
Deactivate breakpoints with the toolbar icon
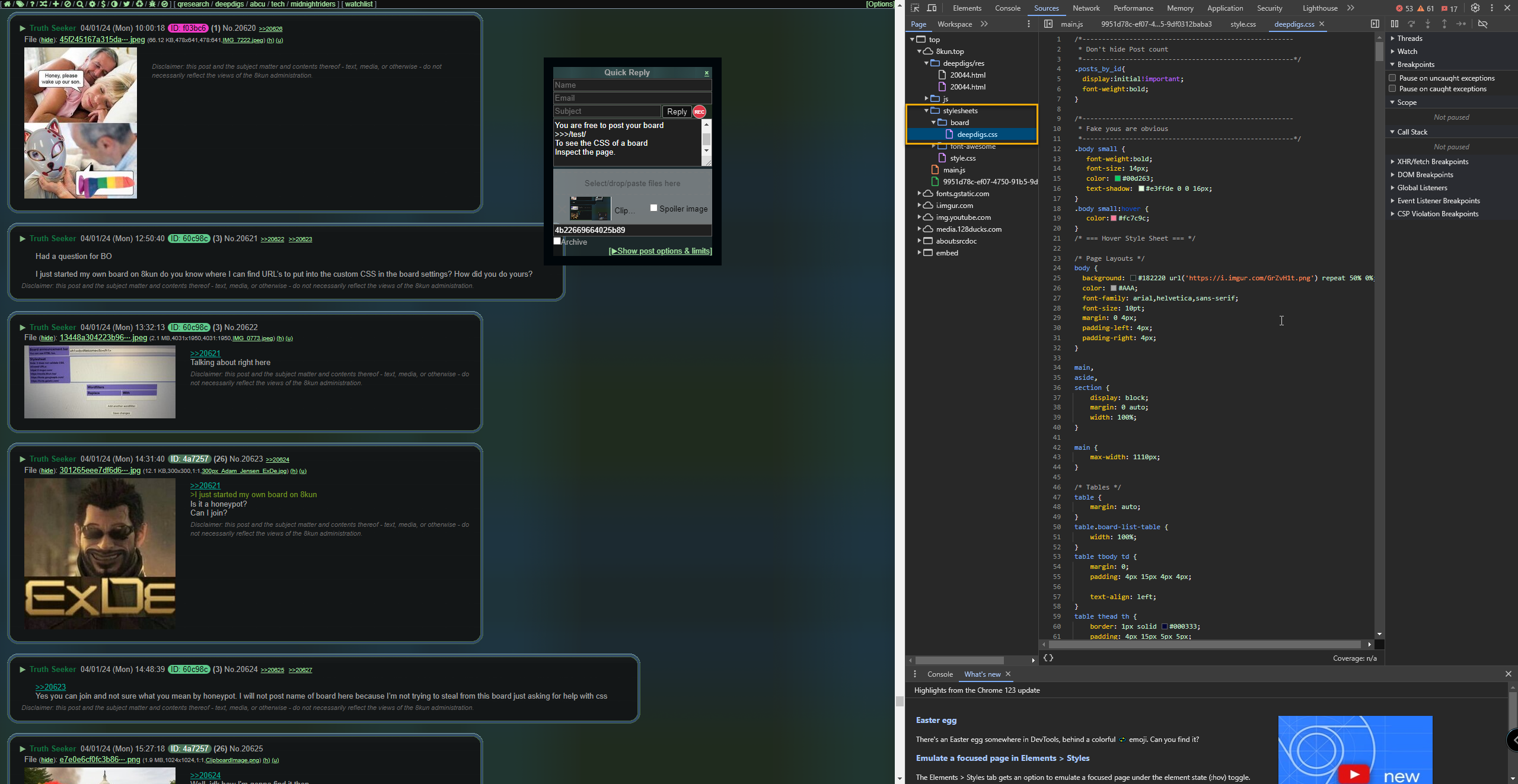click(1482, 24)
